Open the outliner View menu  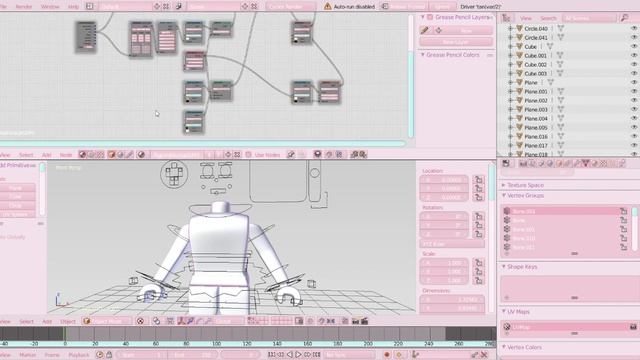click(526, 18)
